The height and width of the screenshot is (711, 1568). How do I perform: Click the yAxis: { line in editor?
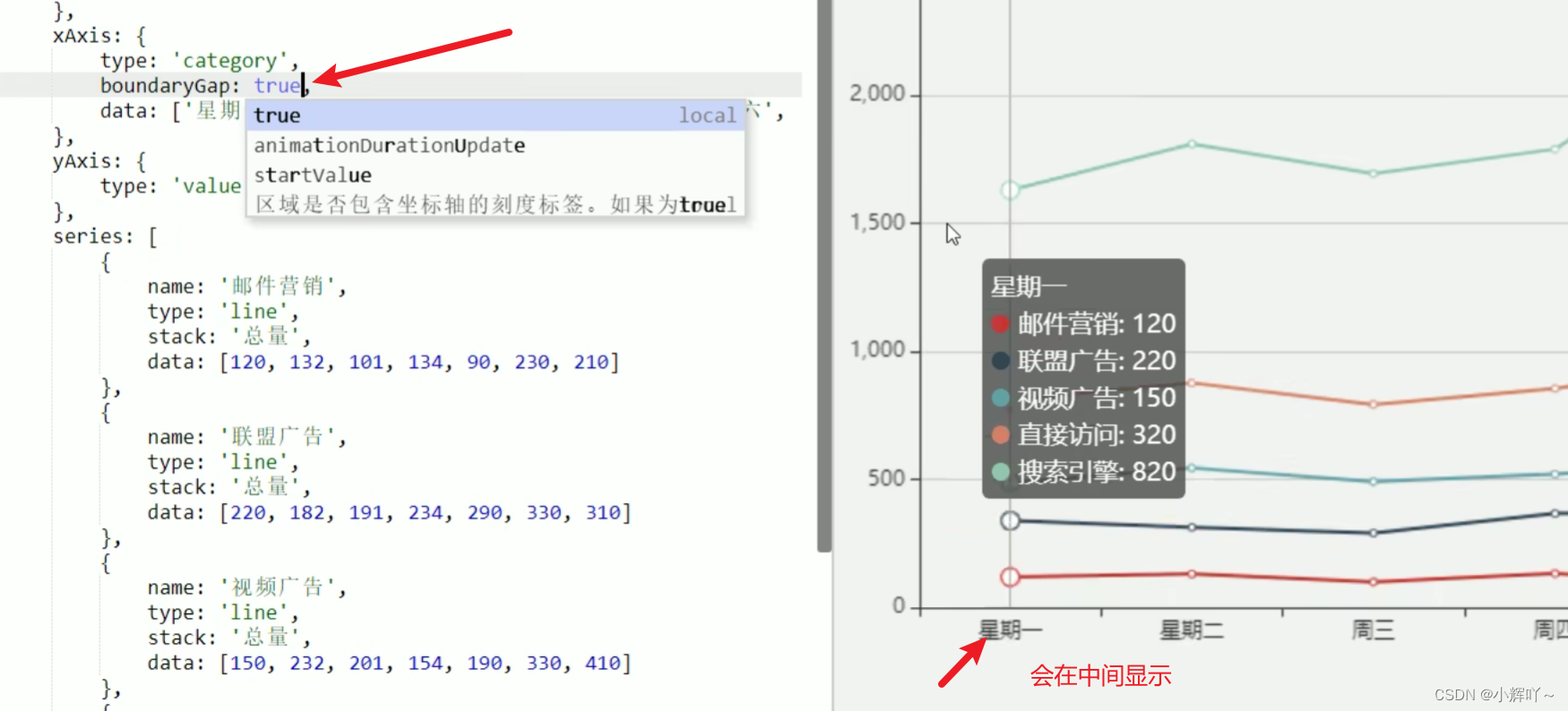click(x=99, y=161)
